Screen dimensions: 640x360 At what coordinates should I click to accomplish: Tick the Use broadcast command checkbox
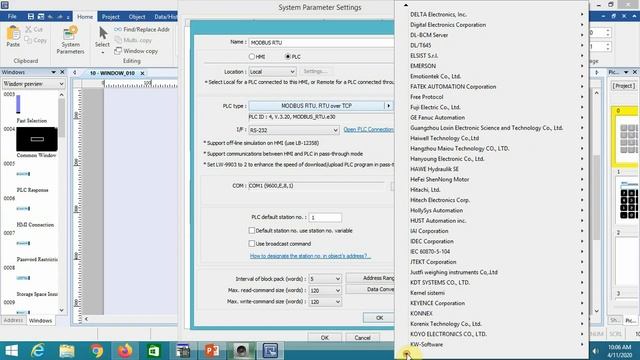tap(252, 244)
